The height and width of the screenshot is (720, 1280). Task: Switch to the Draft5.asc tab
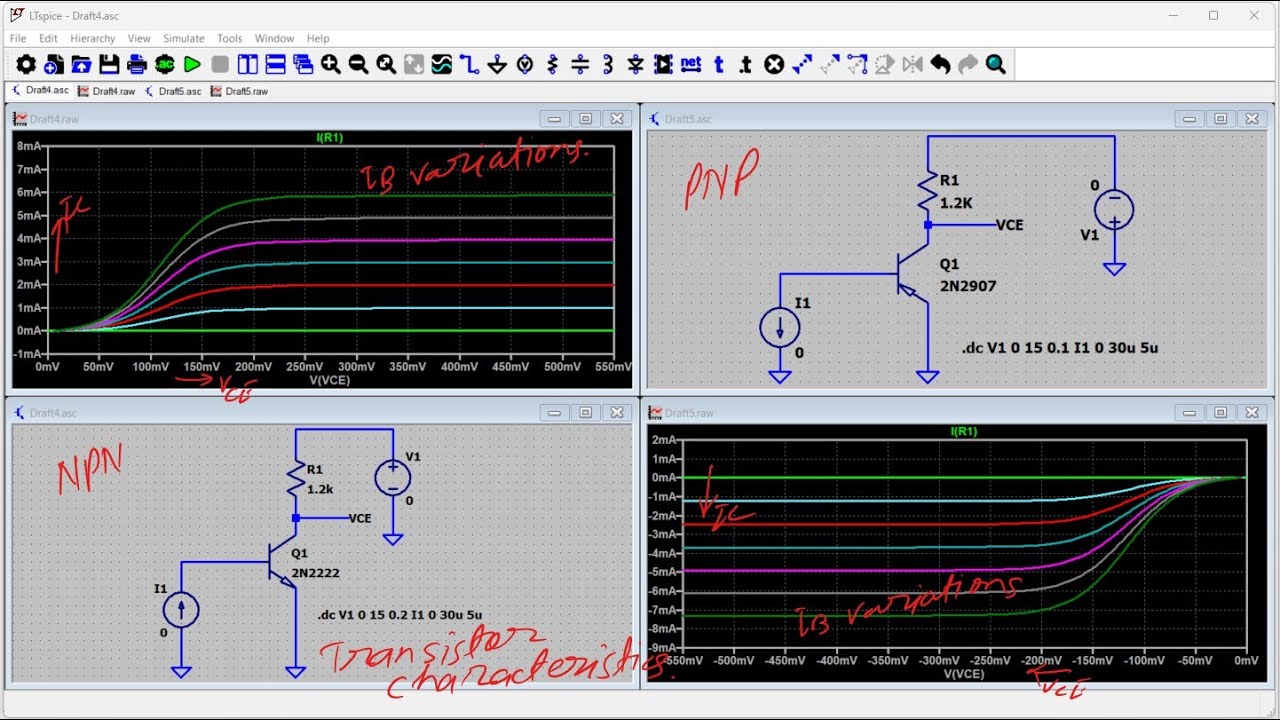coord(172,91)
